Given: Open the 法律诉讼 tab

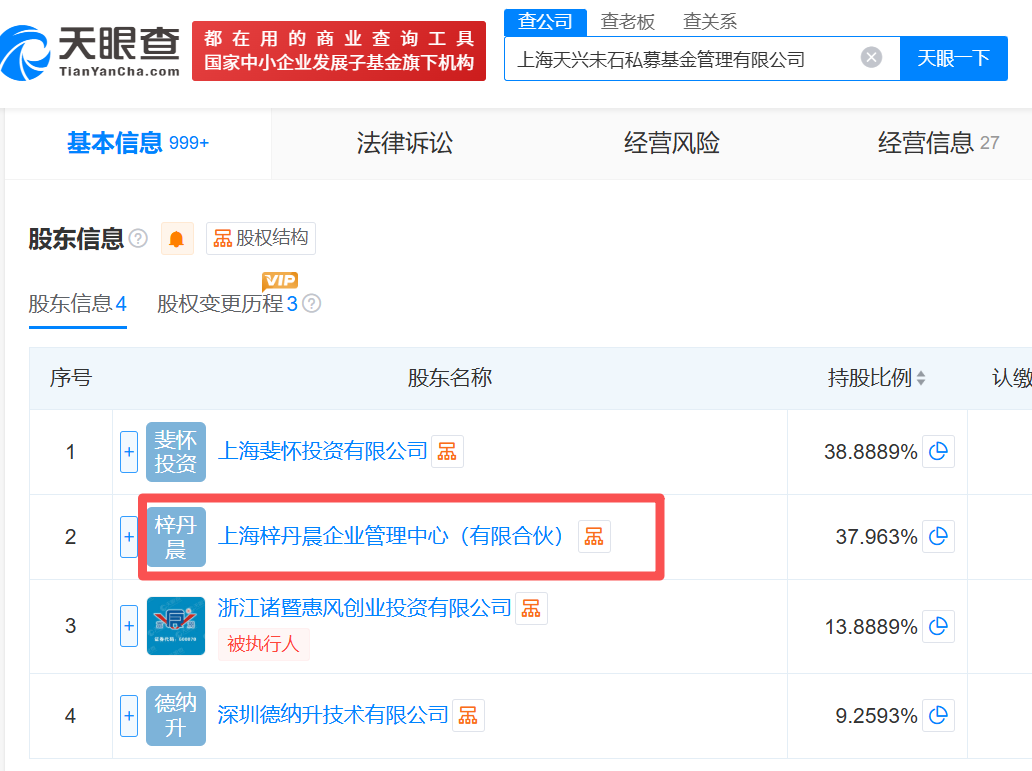Looking at the screenshot, I should [404, 143].
